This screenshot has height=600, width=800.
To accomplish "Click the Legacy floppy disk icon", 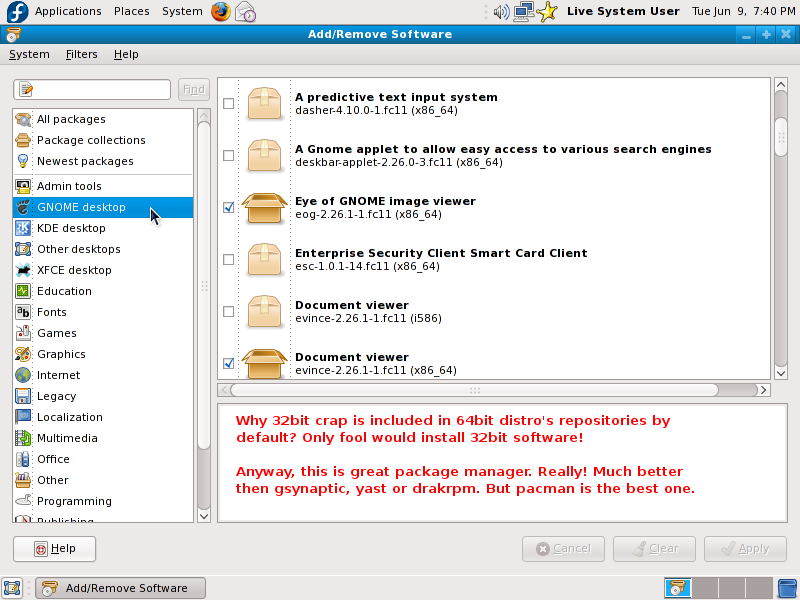I will click(x=23, y=396).
